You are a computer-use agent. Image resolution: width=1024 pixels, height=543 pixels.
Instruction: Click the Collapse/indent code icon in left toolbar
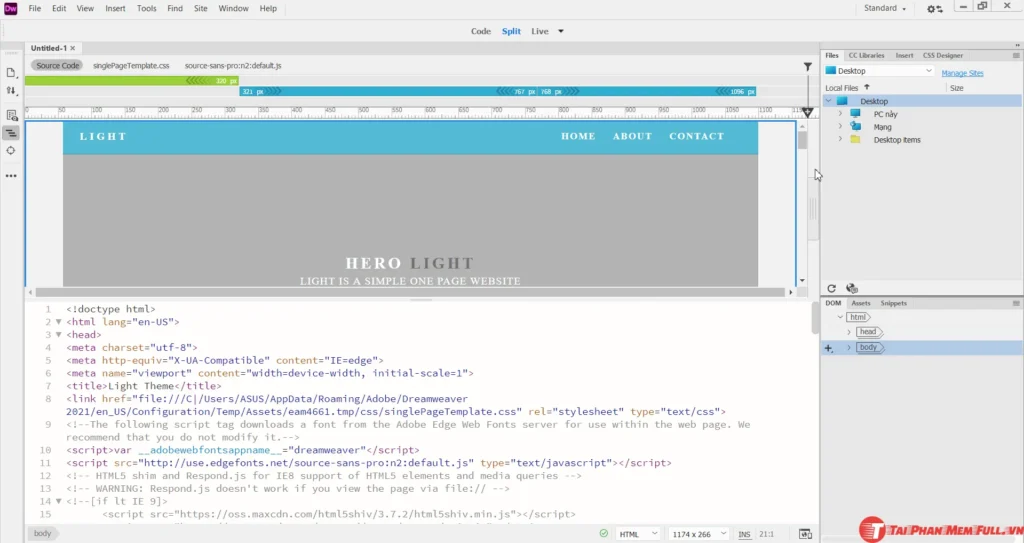11,133
